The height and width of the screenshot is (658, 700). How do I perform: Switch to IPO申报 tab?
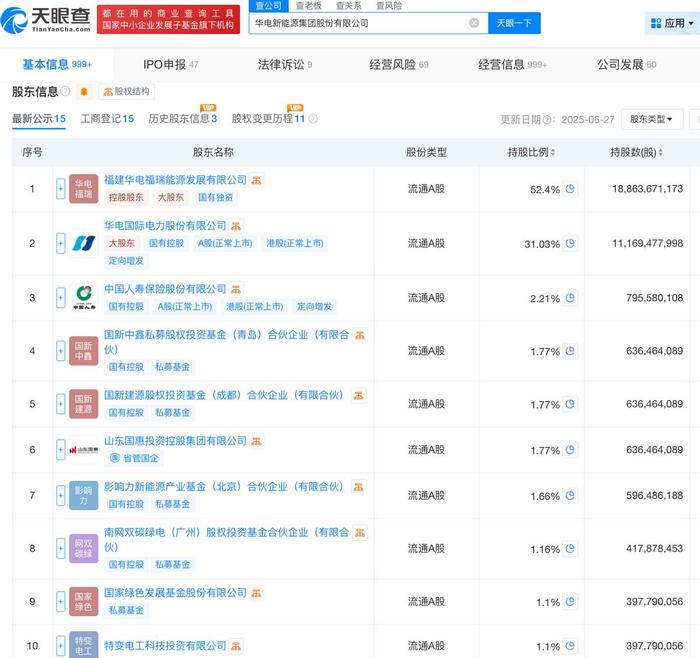point(171,64)
